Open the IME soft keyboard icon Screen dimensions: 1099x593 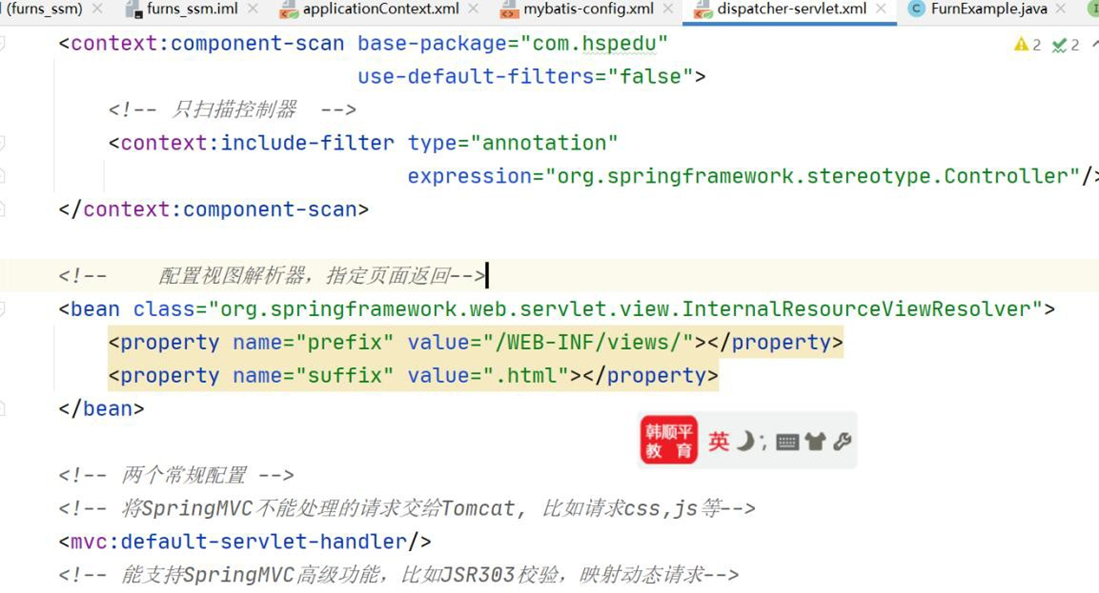pos(787,442)
